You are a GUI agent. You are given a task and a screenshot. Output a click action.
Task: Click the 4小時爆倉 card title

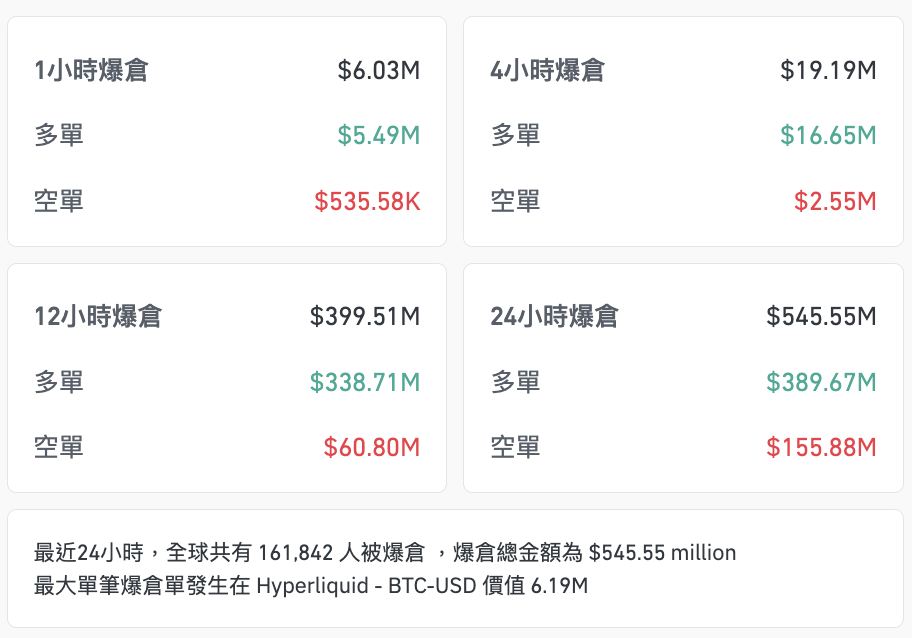(547, 71)
